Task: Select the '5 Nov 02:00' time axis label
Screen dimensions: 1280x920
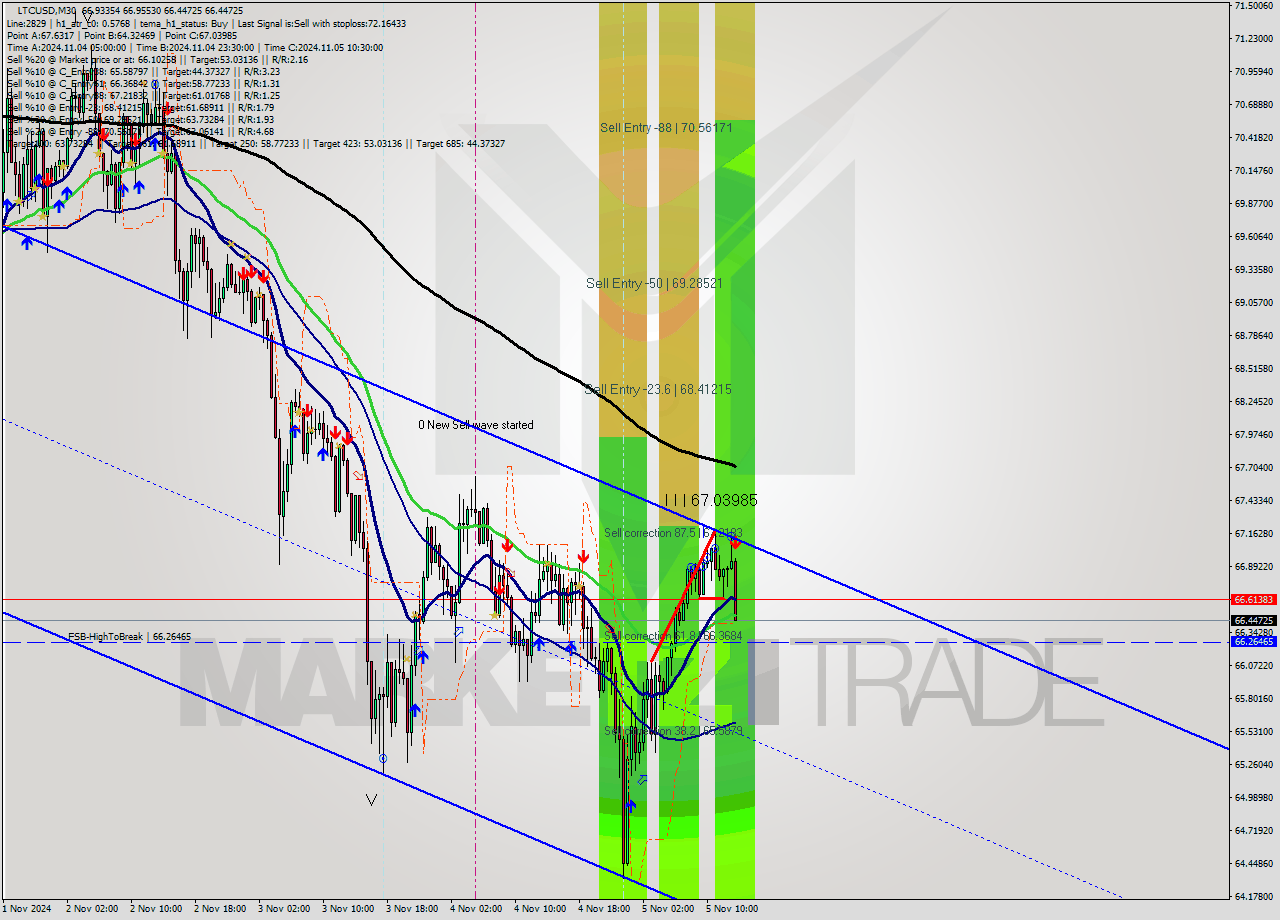Action: 668,909
